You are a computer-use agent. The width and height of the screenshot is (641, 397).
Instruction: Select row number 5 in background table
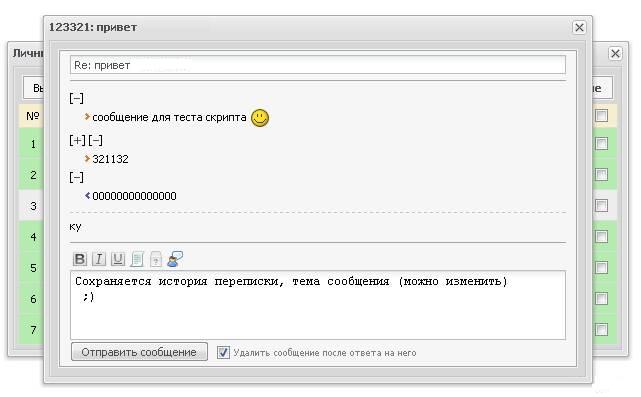pos(33,268)
